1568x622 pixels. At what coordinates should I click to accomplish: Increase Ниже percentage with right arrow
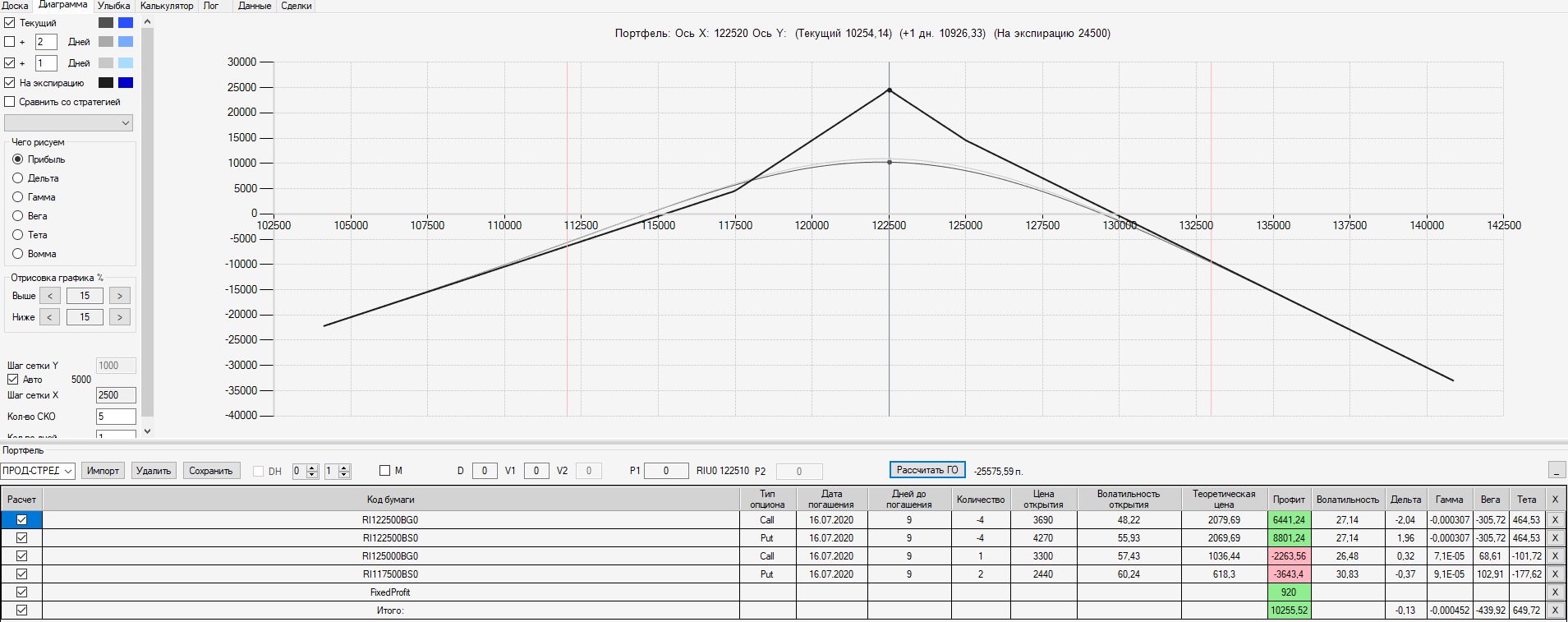(x=120, y=317)
